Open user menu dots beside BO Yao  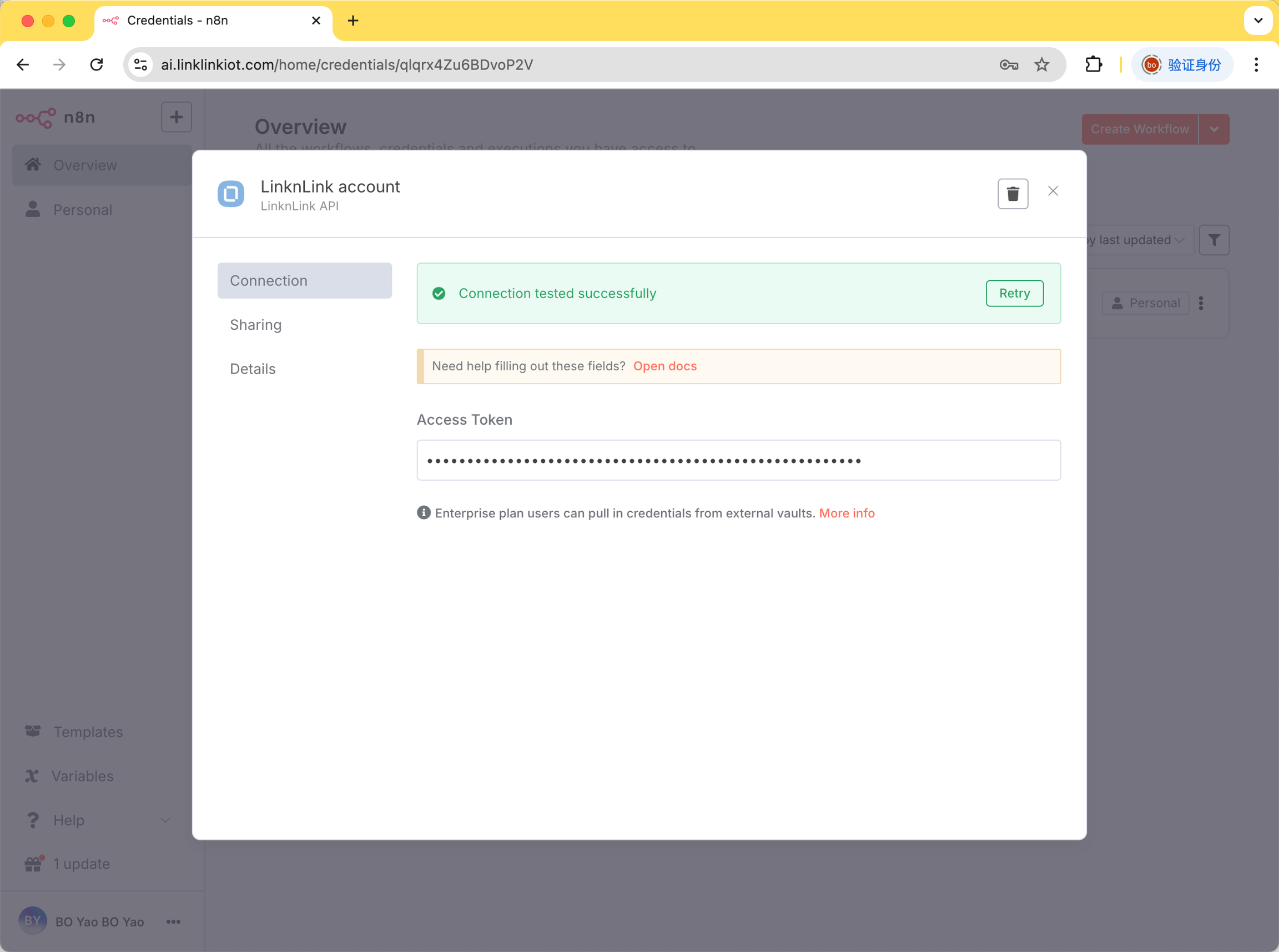coord(173,921)
